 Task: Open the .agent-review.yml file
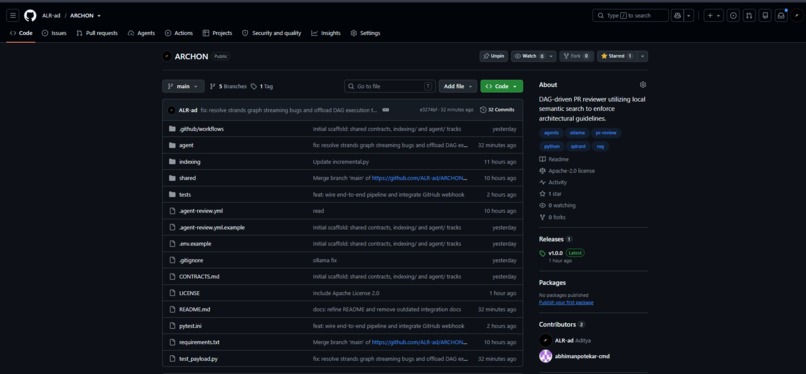[200, 211]
